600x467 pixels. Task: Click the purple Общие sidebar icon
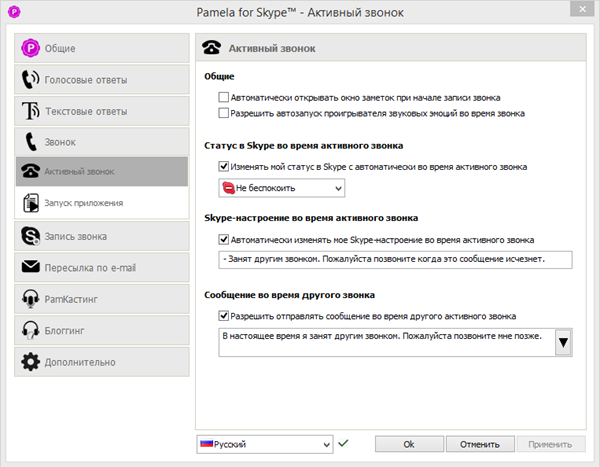[x=31, y=48]
